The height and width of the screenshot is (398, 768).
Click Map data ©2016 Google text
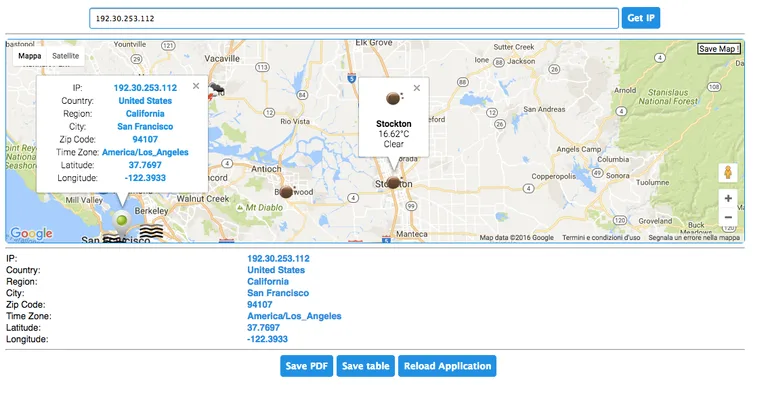click(x=516, y=237)
